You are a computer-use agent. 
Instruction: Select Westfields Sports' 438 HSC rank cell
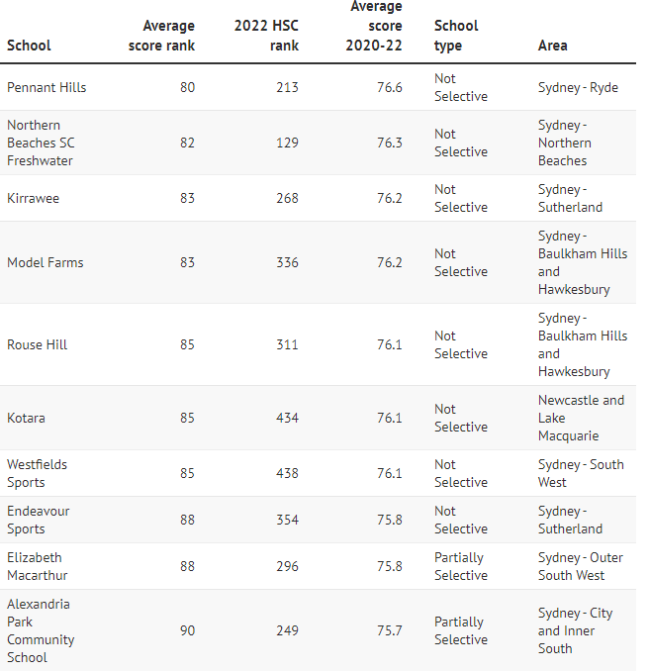[x=287, y=473]
